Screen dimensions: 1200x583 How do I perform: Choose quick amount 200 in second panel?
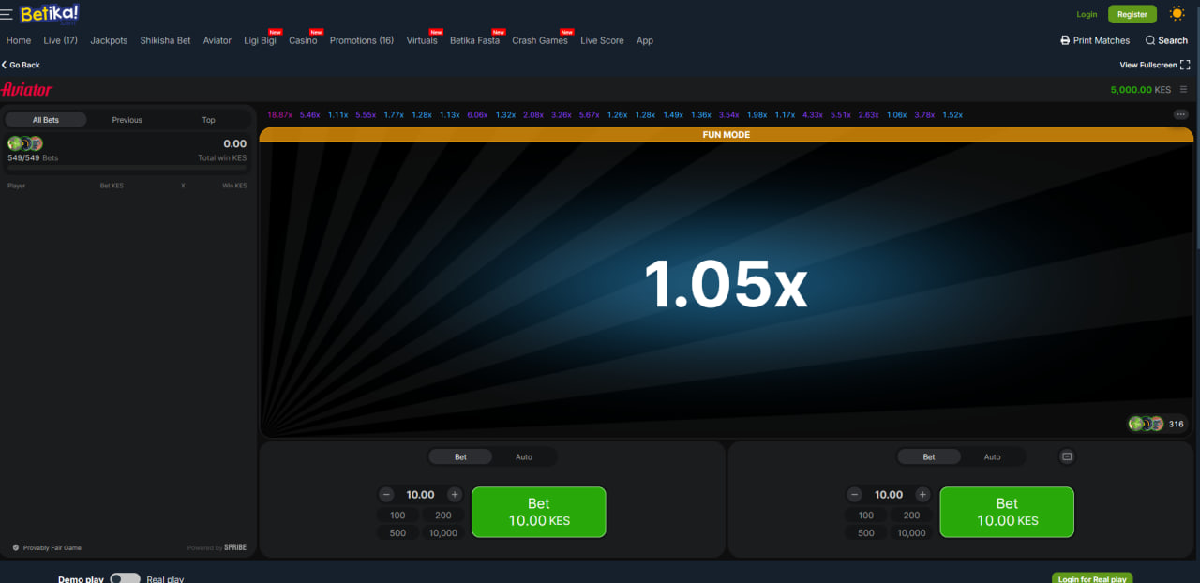[x=911, y=515]
